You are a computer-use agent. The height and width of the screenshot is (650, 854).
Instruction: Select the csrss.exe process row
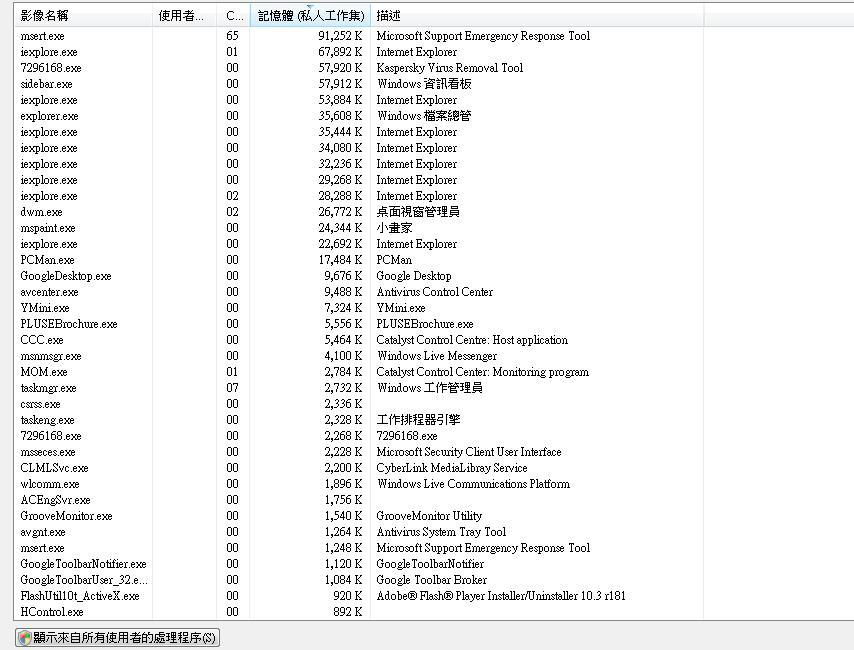pyautogui.click(x=359, y=404)
